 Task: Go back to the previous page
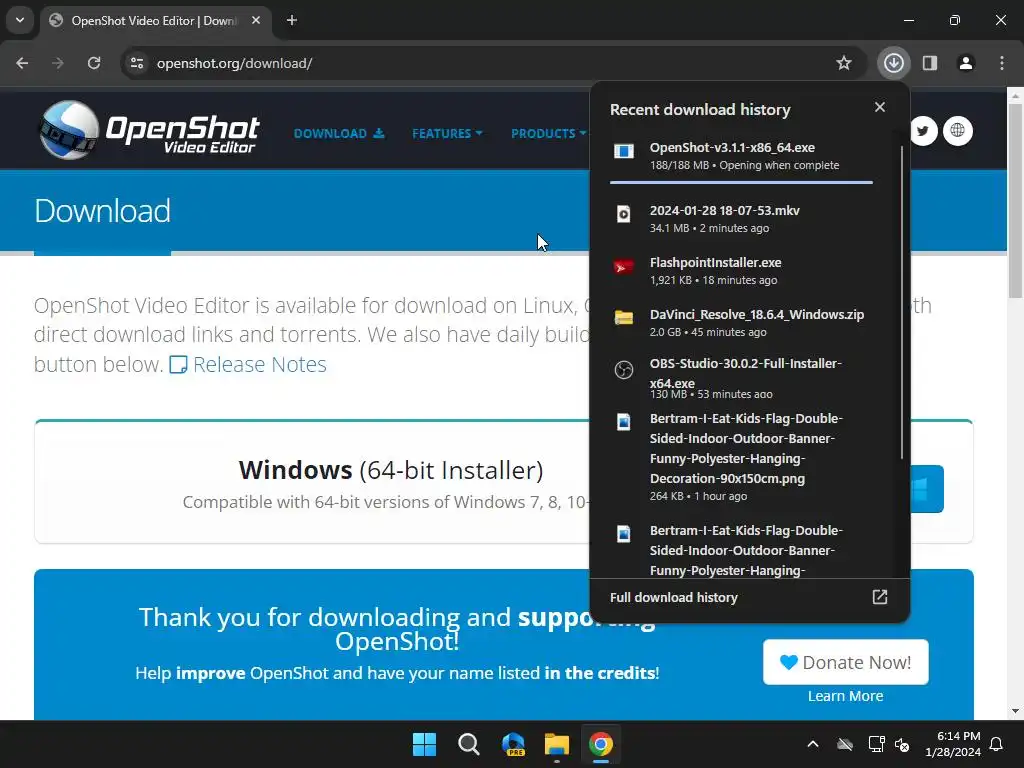pos(22,63)
